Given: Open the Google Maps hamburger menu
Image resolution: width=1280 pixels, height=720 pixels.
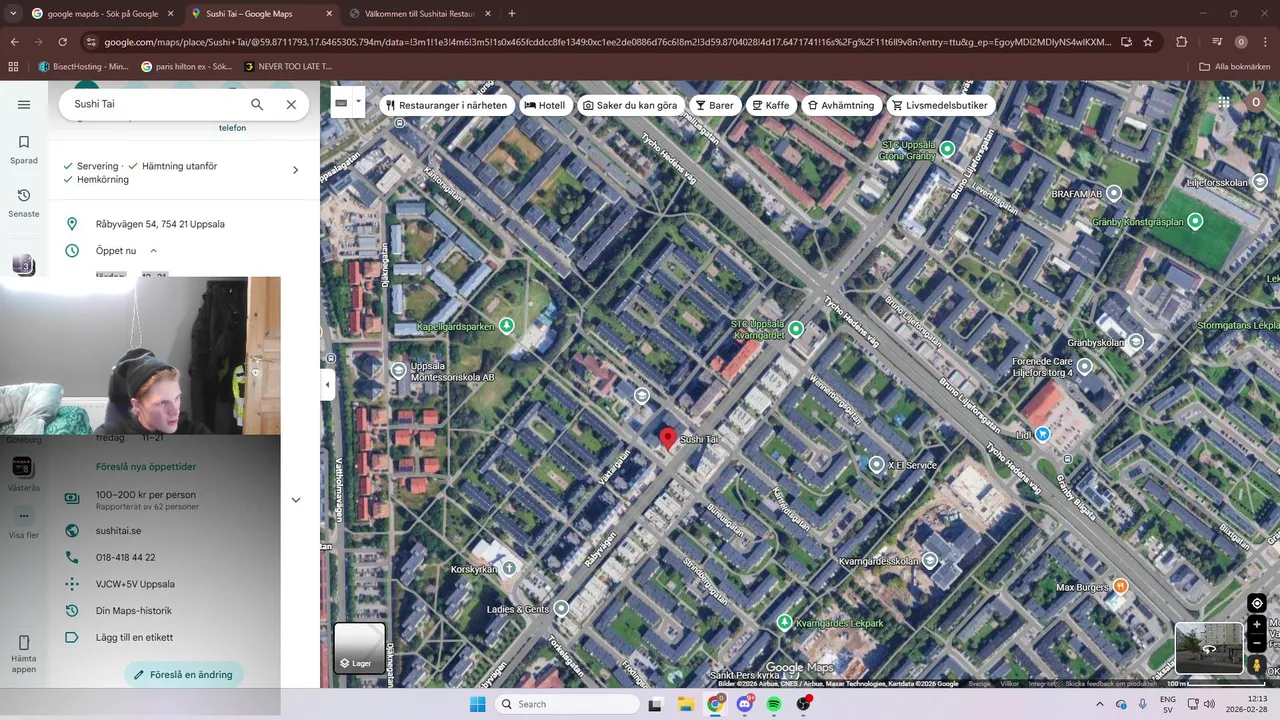Looking at the screenshot, I should click(24, 104).
